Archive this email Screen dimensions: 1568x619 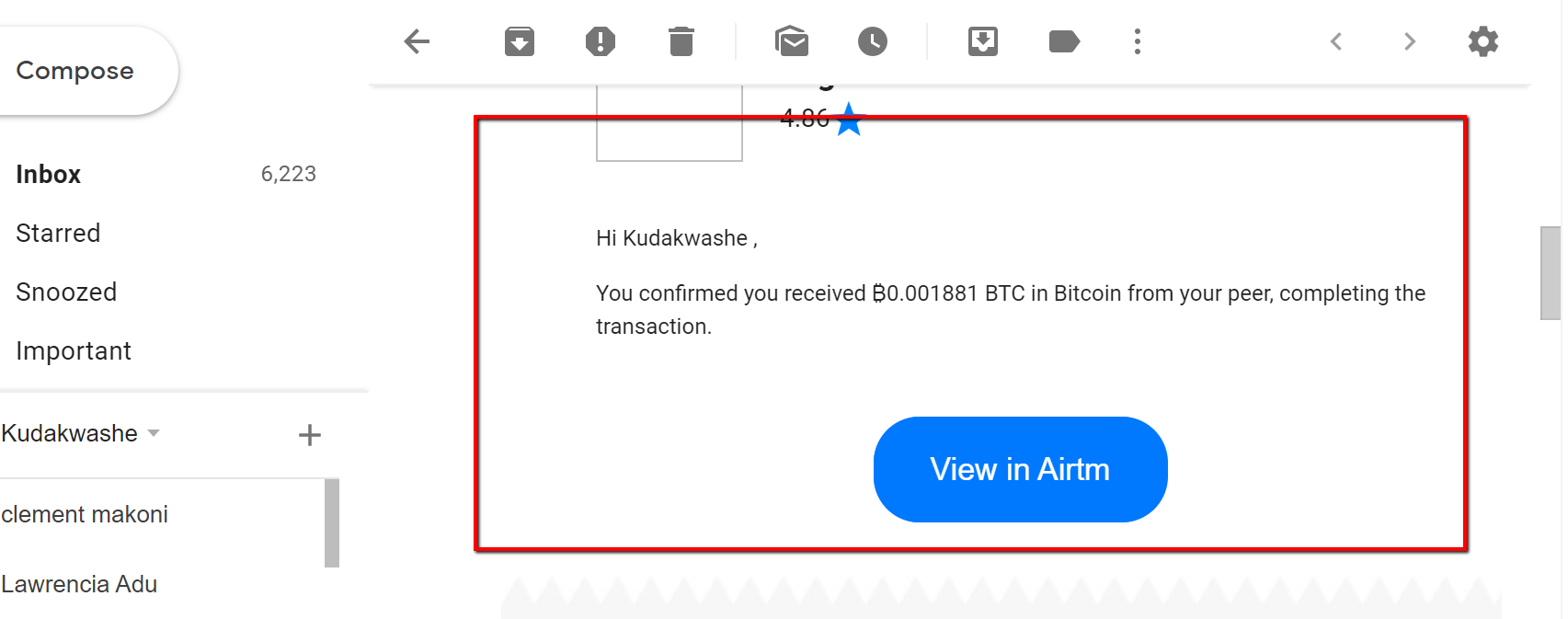pos(520,41)
